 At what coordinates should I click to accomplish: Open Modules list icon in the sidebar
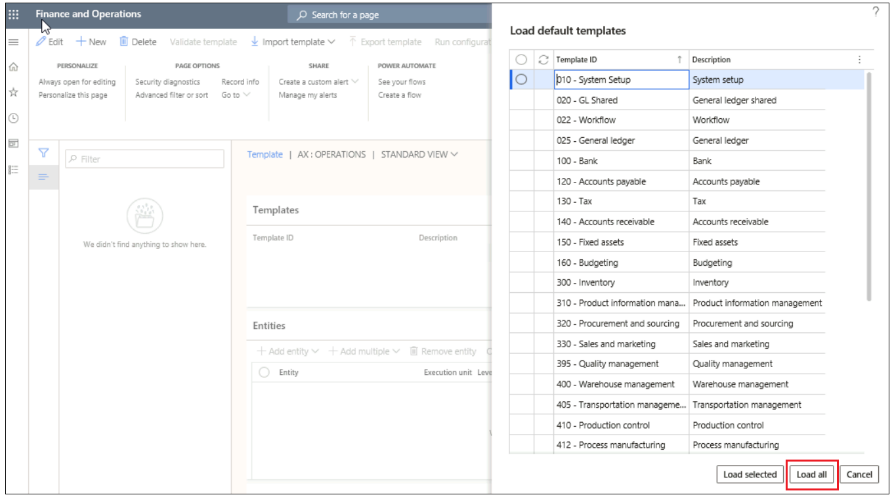tap(14, 169)
